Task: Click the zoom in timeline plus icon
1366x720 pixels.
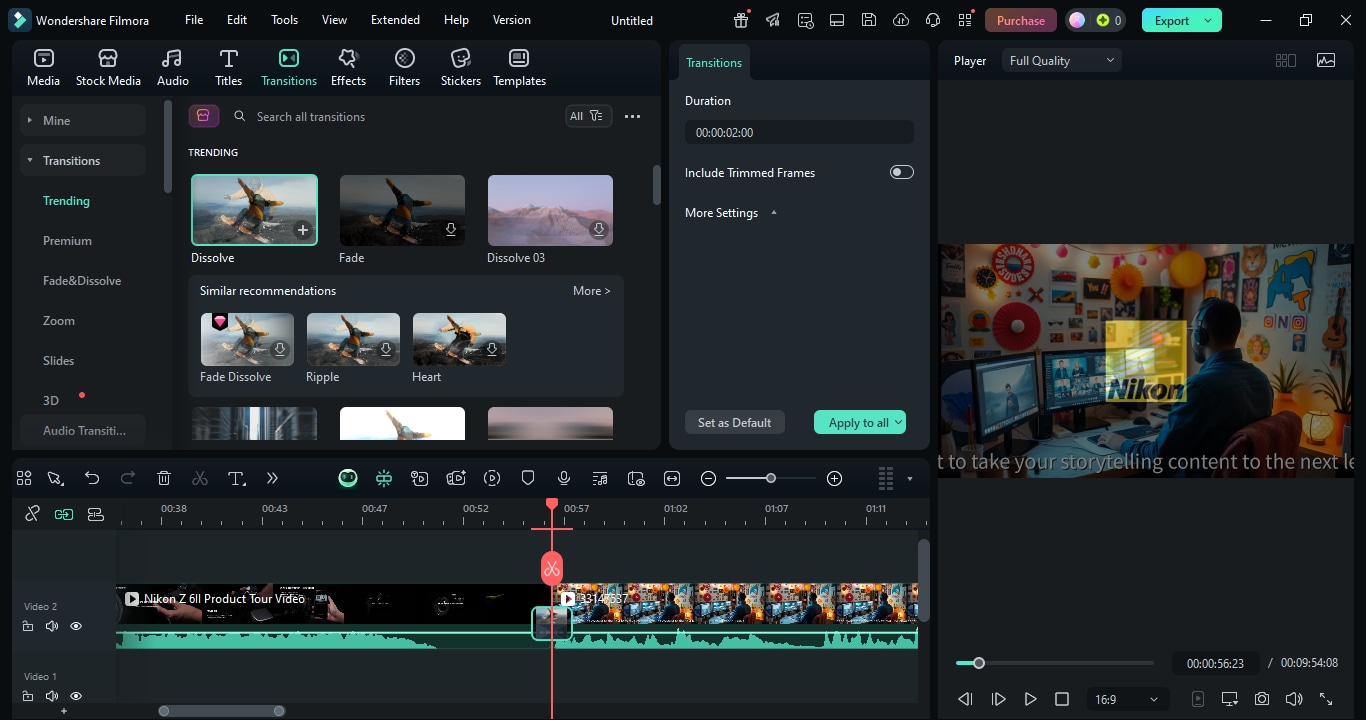Action: point(835,479)
